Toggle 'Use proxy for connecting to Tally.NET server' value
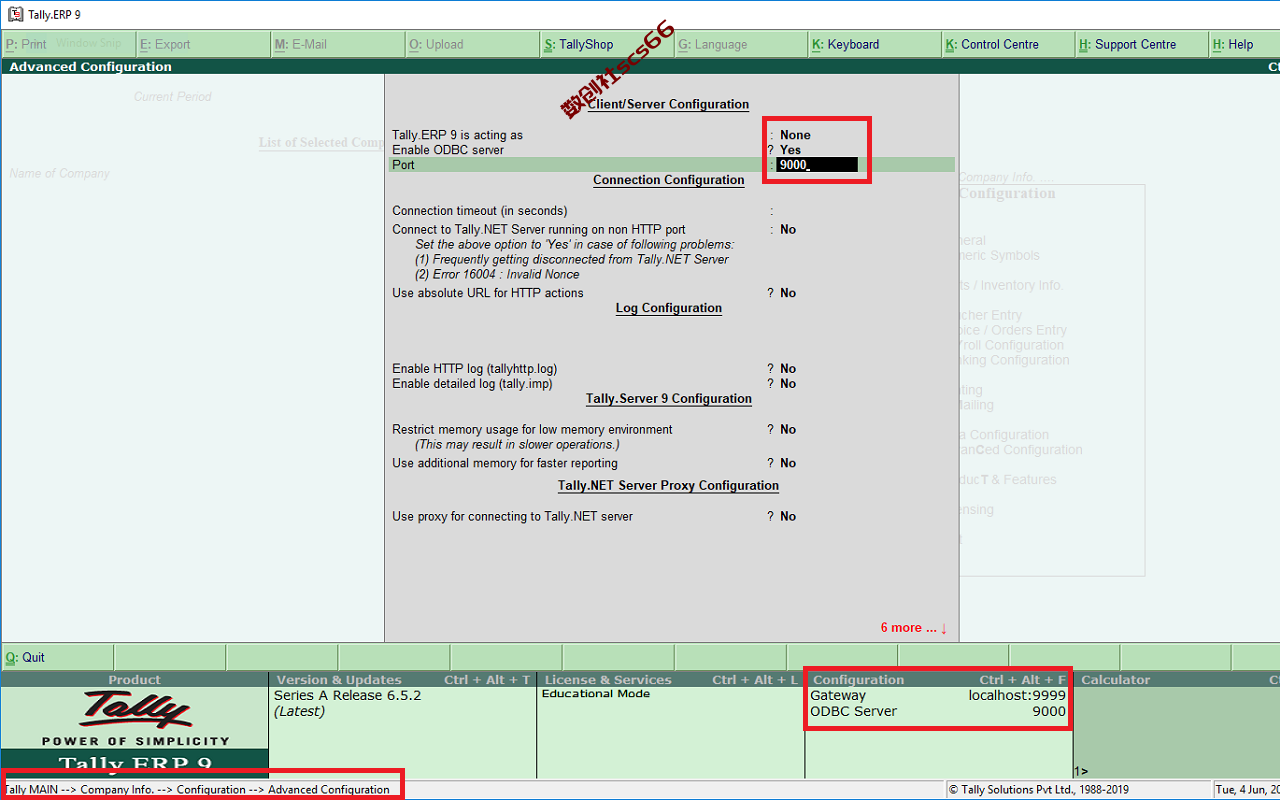Image resolution: width=1280 pixels, height=800 pixels. 788,517
